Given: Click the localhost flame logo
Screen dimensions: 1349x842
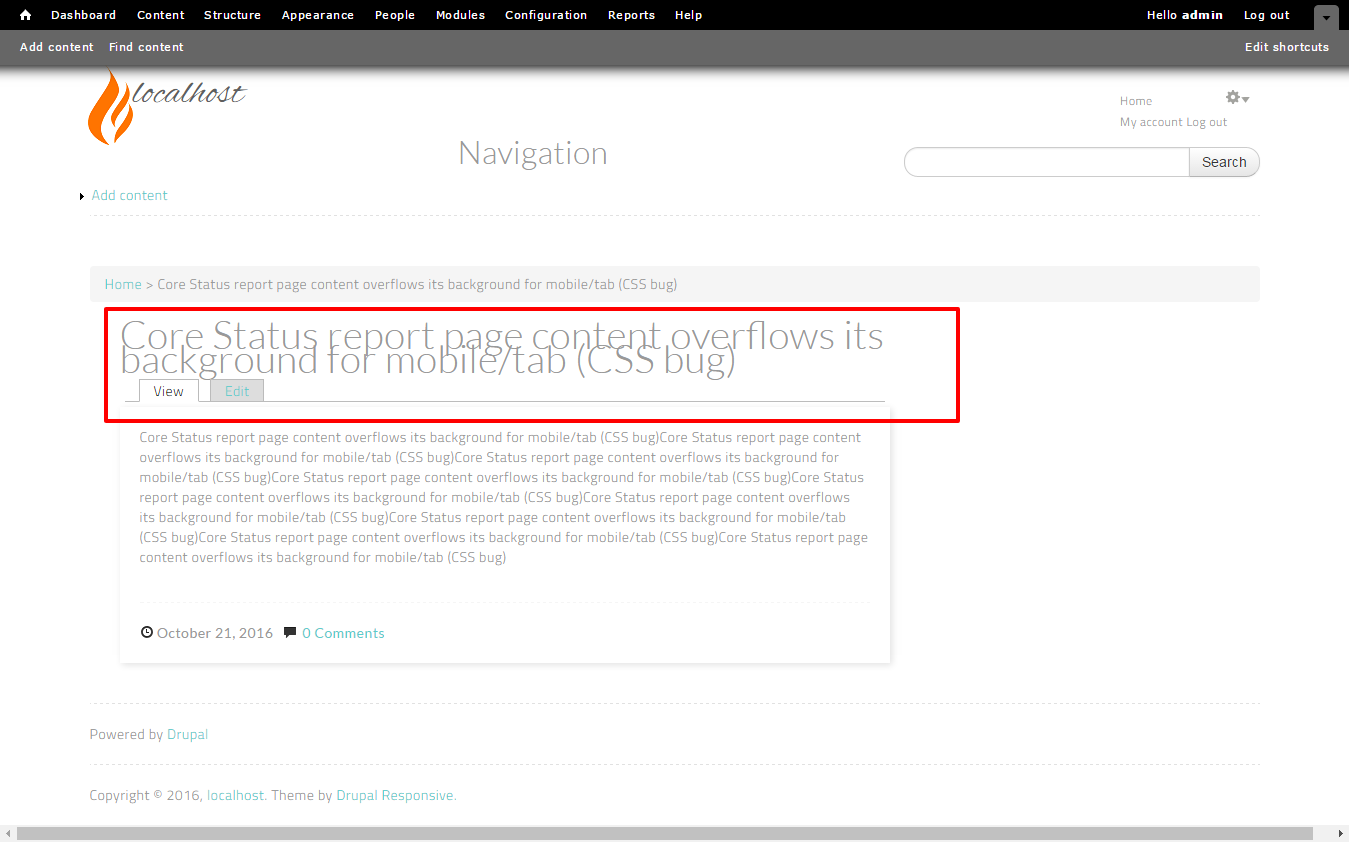Looking at the screenshot, I should 111,106.
